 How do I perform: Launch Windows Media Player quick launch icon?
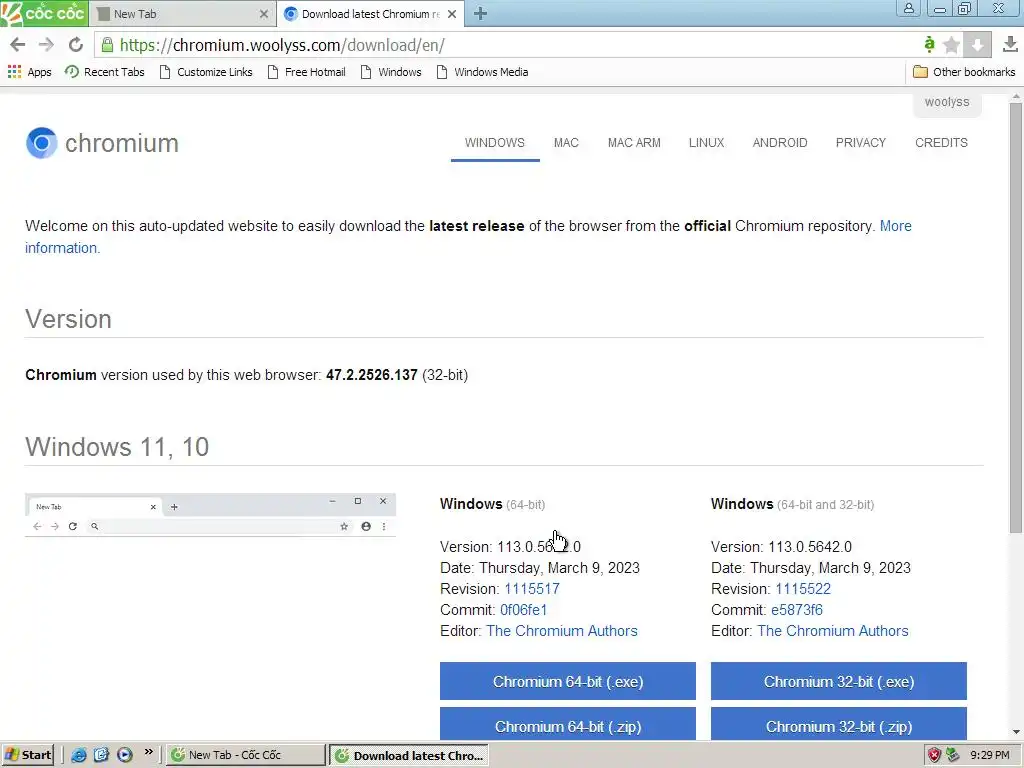click(x=125, y=755)
